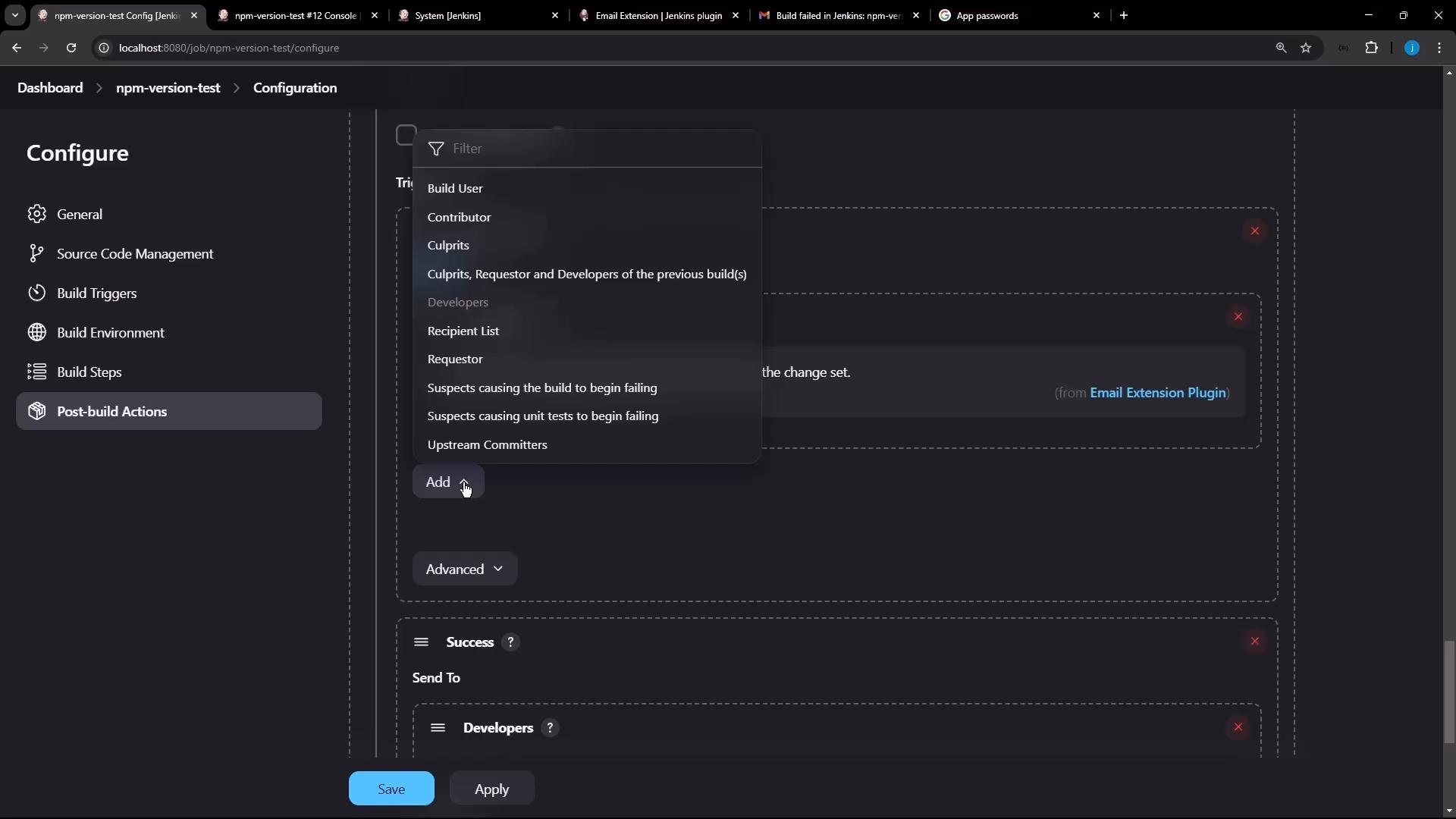Open browser extensions puzzle icon
Screen dimensions: 1456x819
[x=1371, y=48]
